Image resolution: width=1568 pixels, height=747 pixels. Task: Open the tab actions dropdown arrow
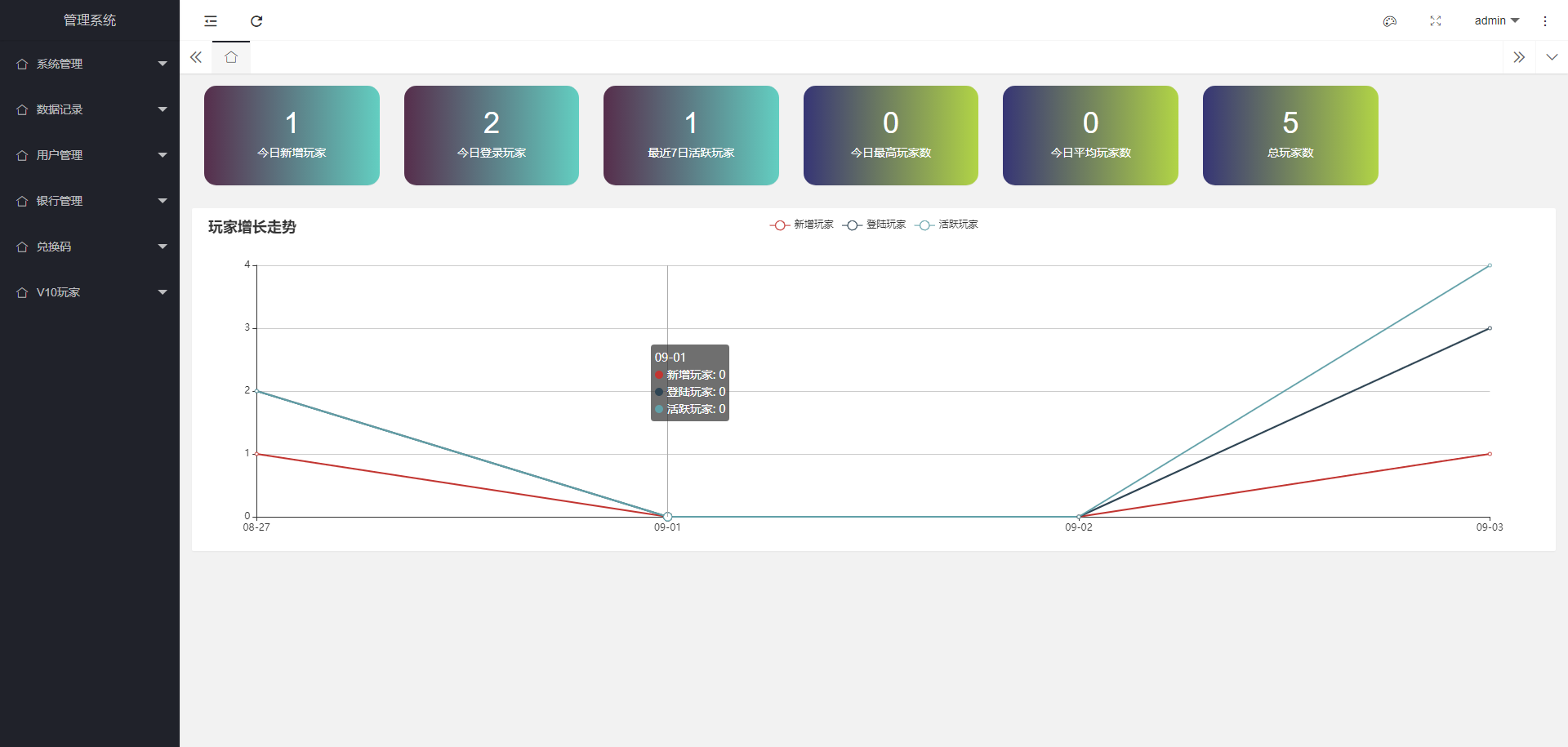click(x=1552, y=57)
